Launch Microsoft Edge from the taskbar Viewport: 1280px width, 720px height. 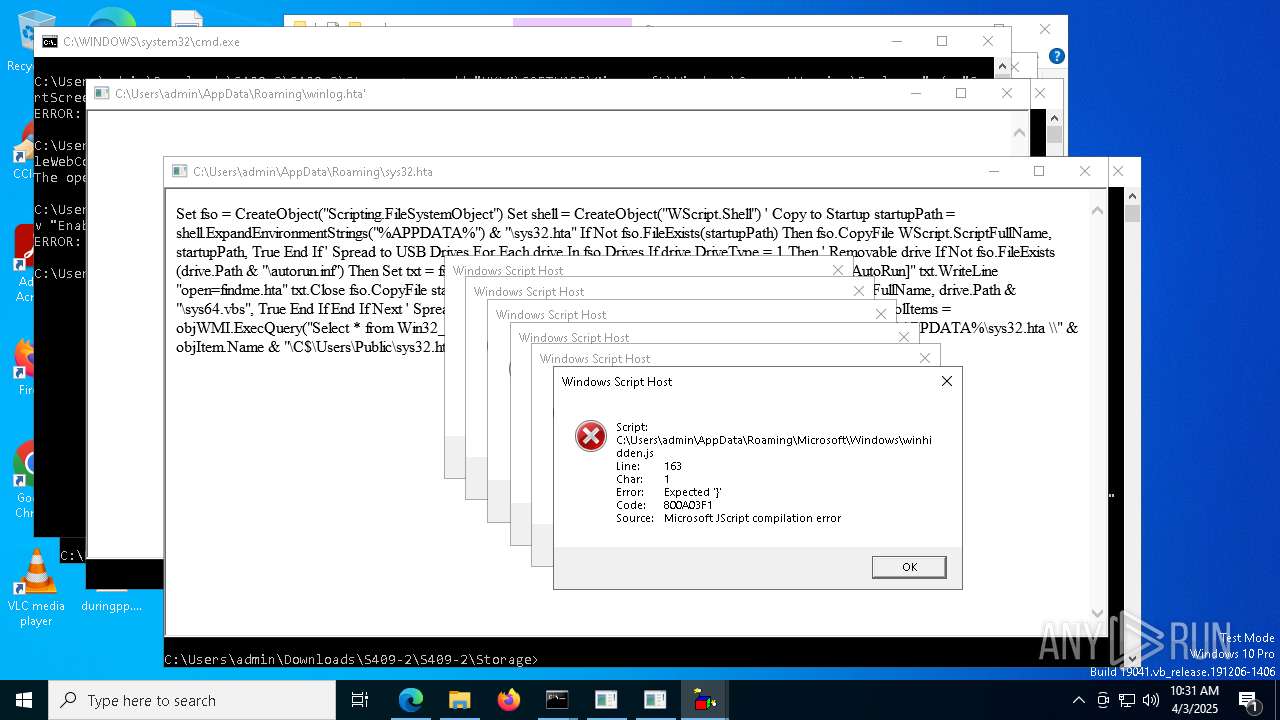(411, 700)
